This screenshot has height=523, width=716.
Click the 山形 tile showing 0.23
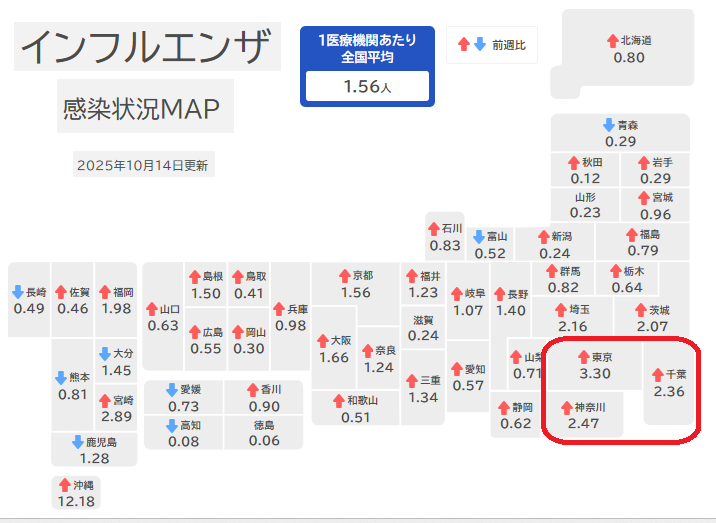(x=585, y=205)
